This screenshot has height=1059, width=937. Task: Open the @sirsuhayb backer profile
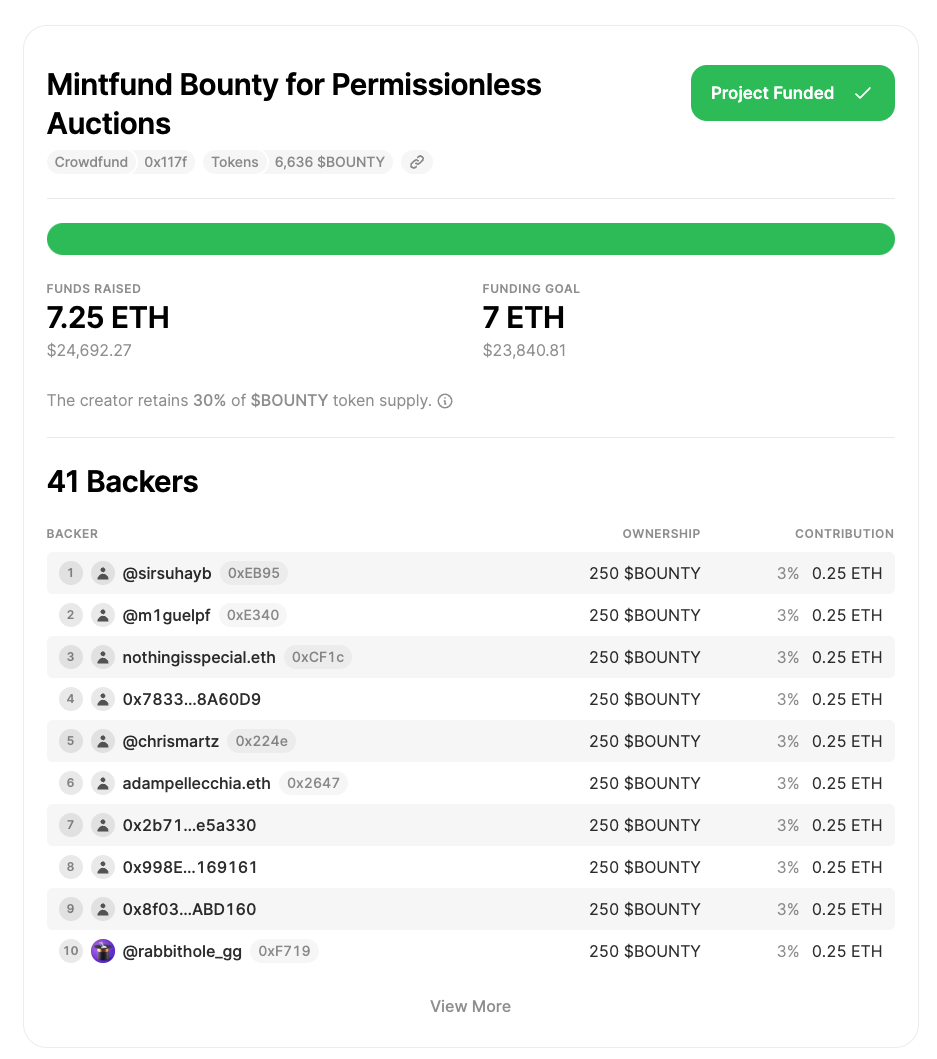(167, 573)
